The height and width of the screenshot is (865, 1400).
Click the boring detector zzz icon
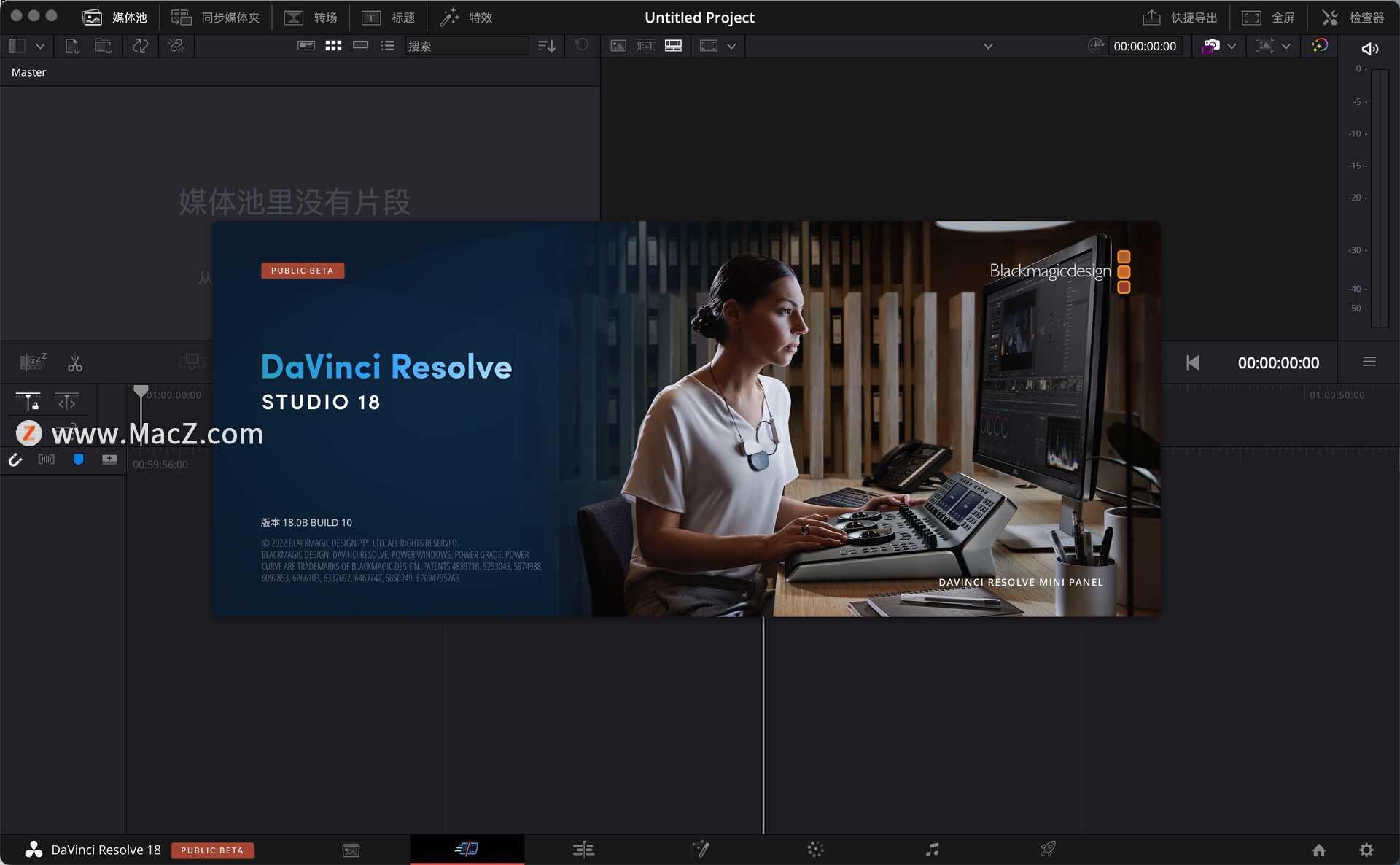click(x=33, y=362)
